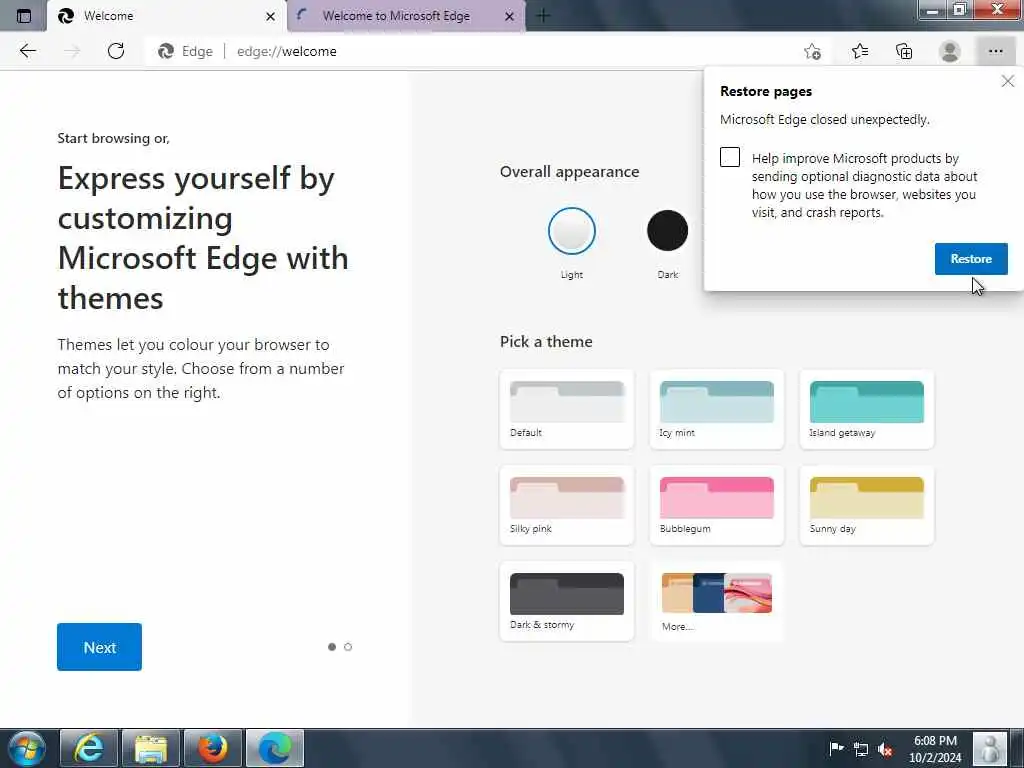
Task: Add this page to favorites star icon
Action: [812, 51]
